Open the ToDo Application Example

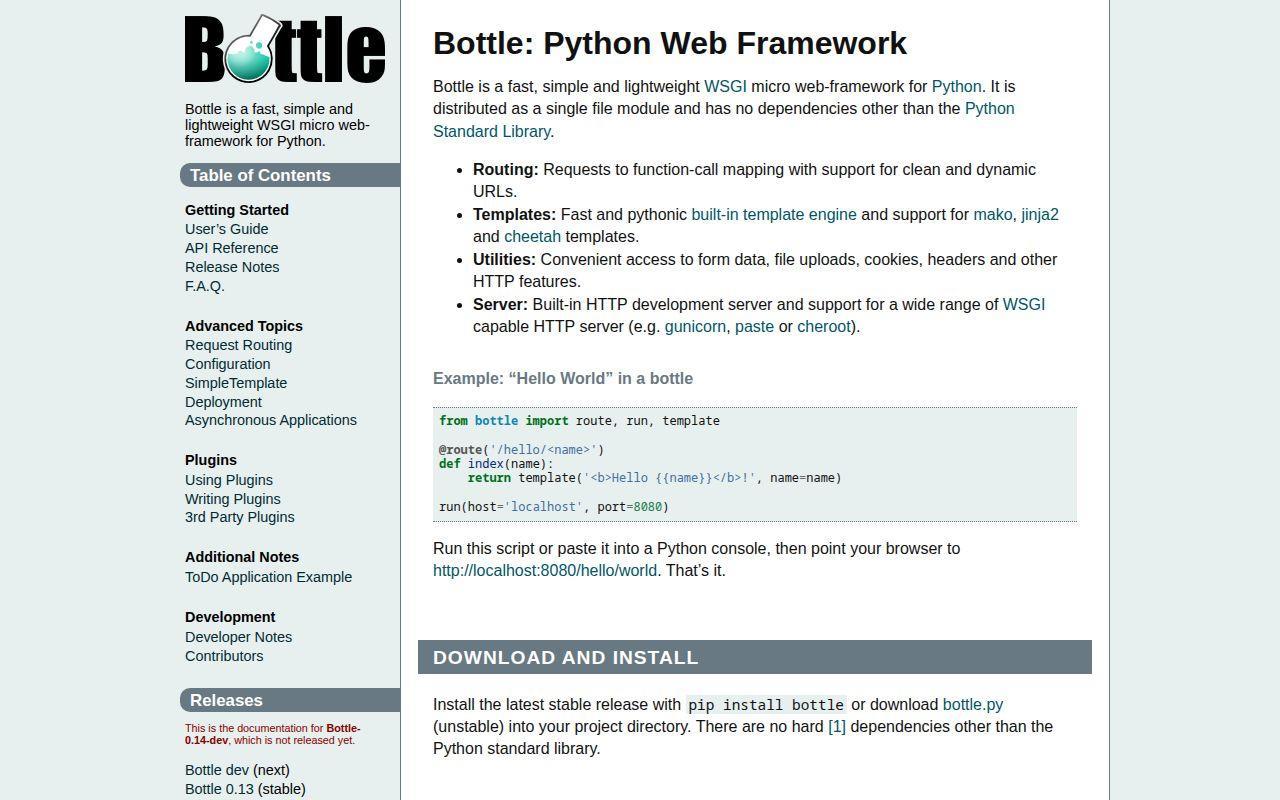coord(269,577)
